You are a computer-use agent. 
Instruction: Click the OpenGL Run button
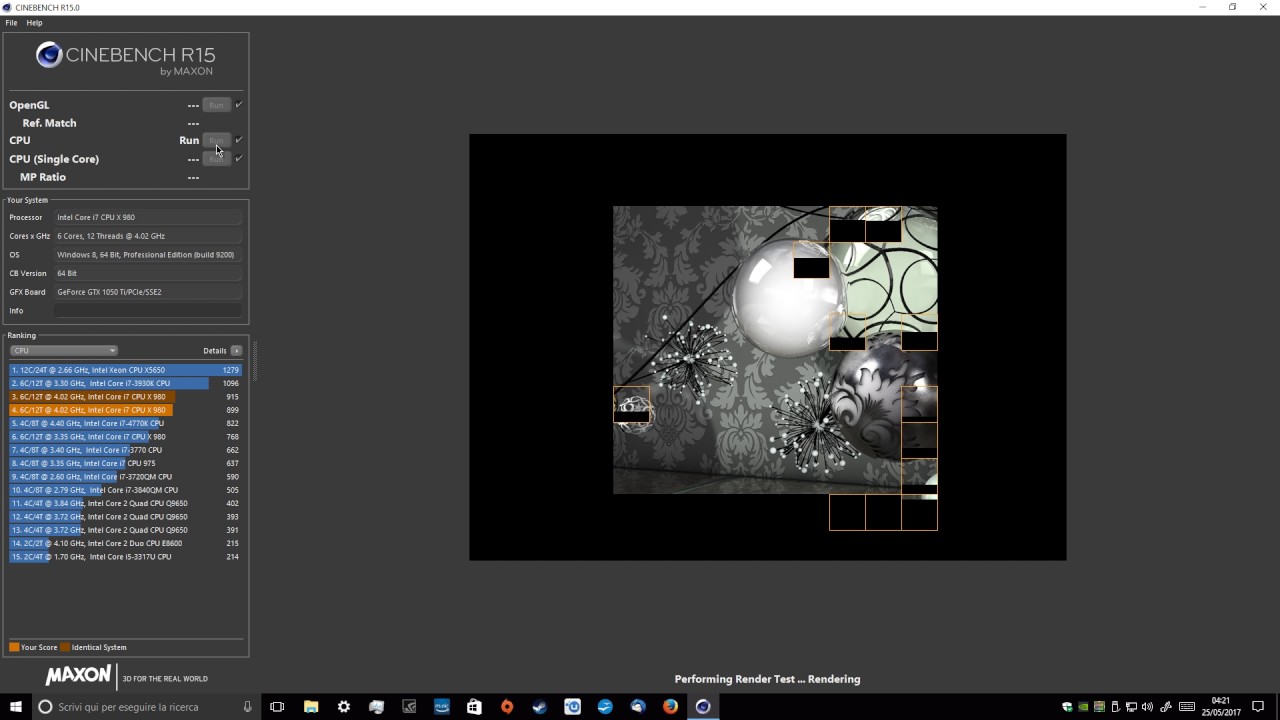[216, 105]
